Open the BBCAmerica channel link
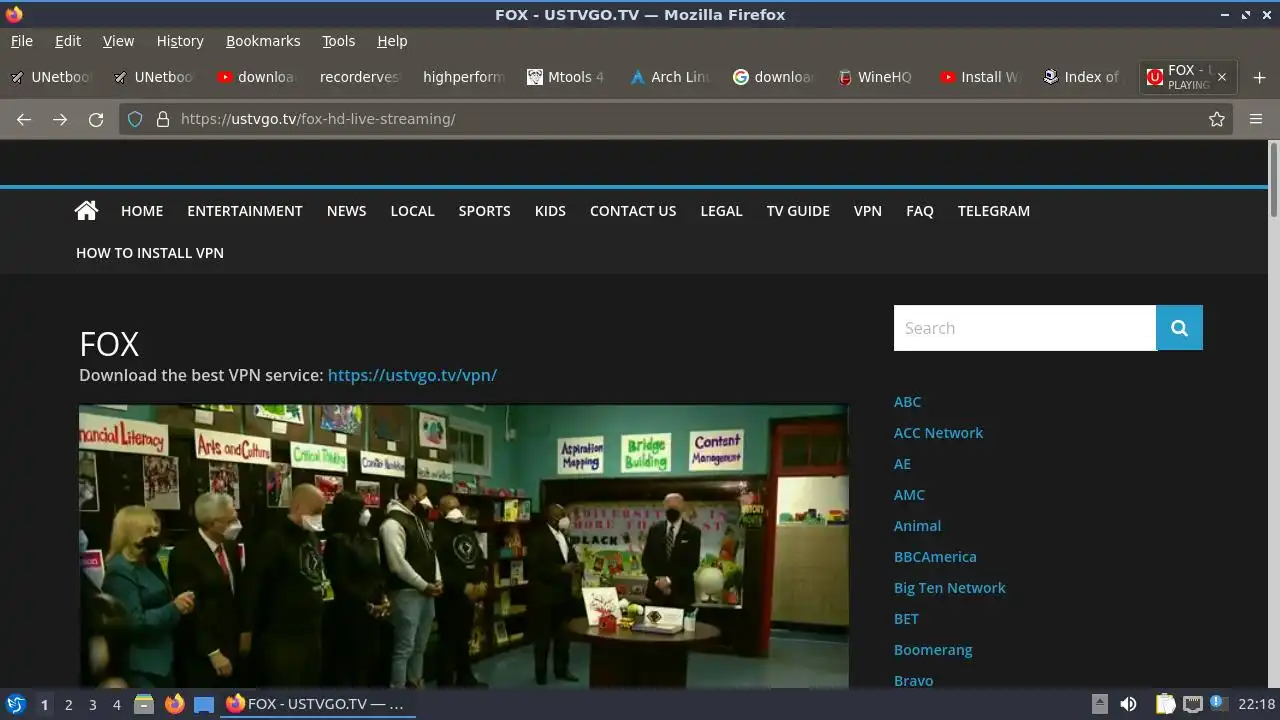 click(x=935, y=557)
